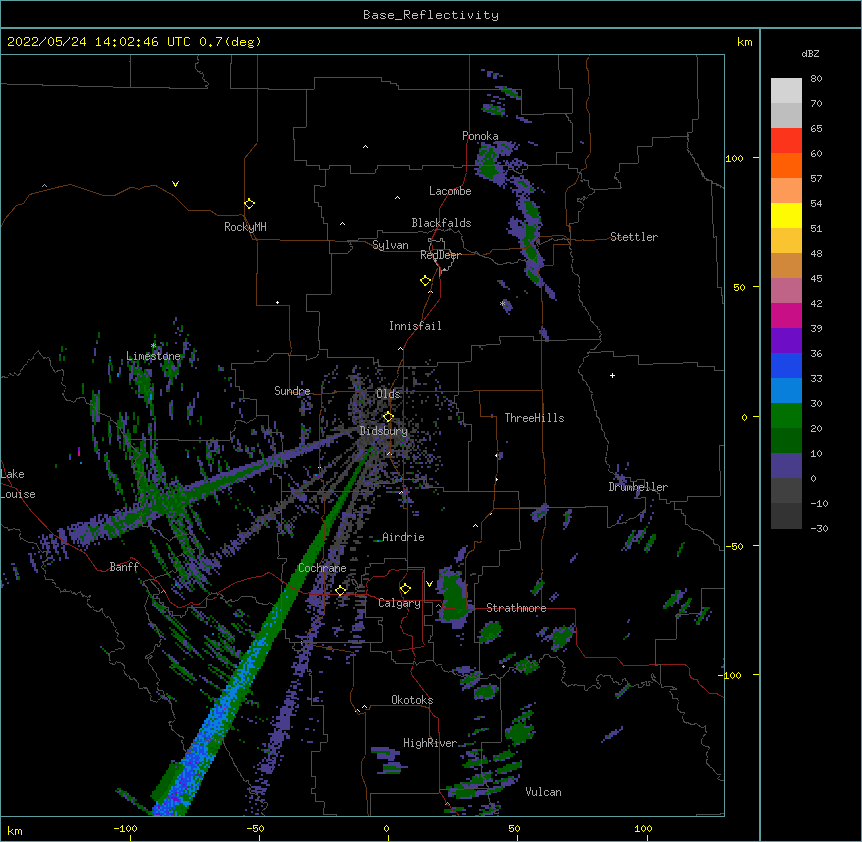Click the 50 tick on the right axis

[x=739, y=287]
